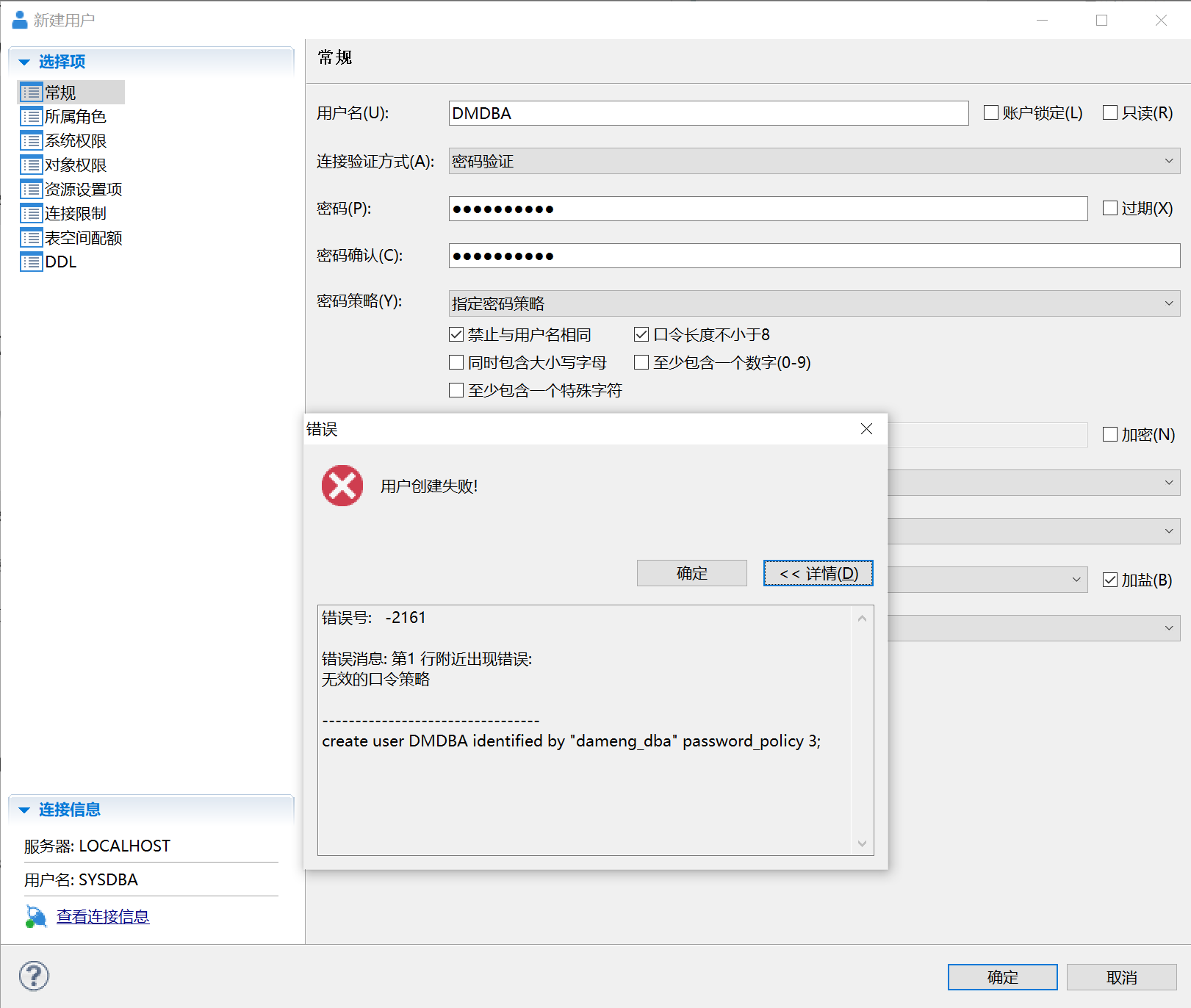Click the create user SQL statement line
This screenshot has height=1008, width=1191.
(x=572, y=741)
